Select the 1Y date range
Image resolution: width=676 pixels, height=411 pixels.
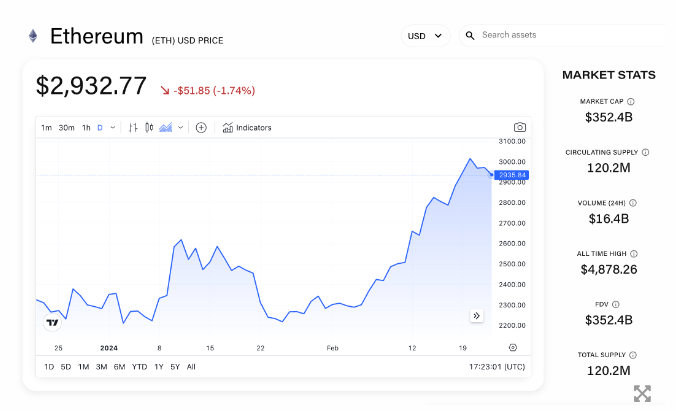(x=158, y=367)
